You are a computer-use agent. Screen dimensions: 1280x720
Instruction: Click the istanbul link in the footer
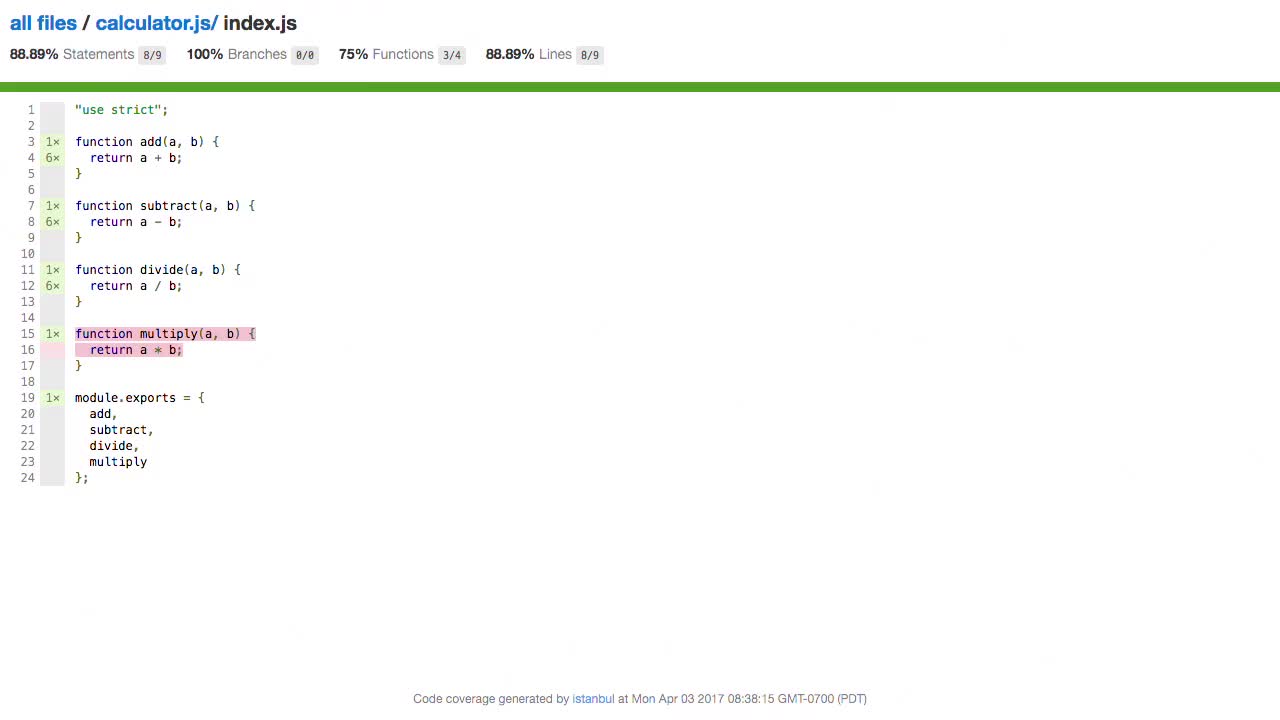point(593,698)
